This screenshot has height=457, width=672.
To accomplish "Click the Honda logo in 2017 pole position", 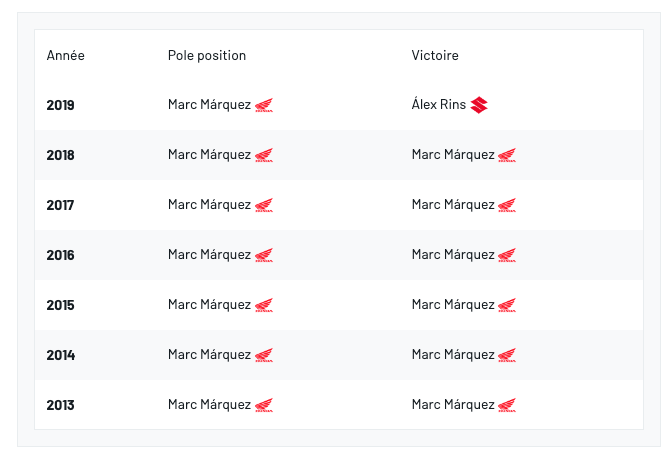I will pos(264,205).
